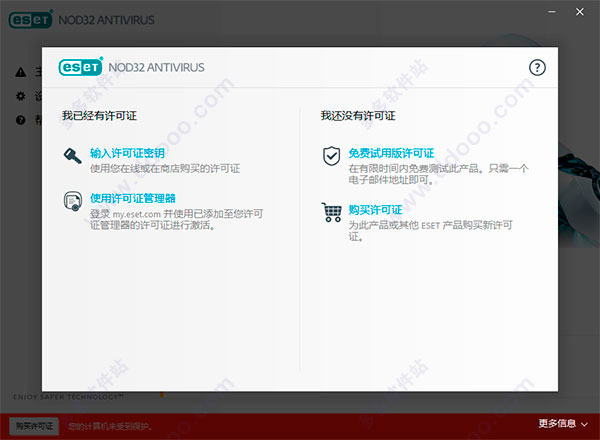Image resolution: width=600 pixels, height=440 pixels.
Task: Click the key icon for license entry
Action: coord(72,156)
